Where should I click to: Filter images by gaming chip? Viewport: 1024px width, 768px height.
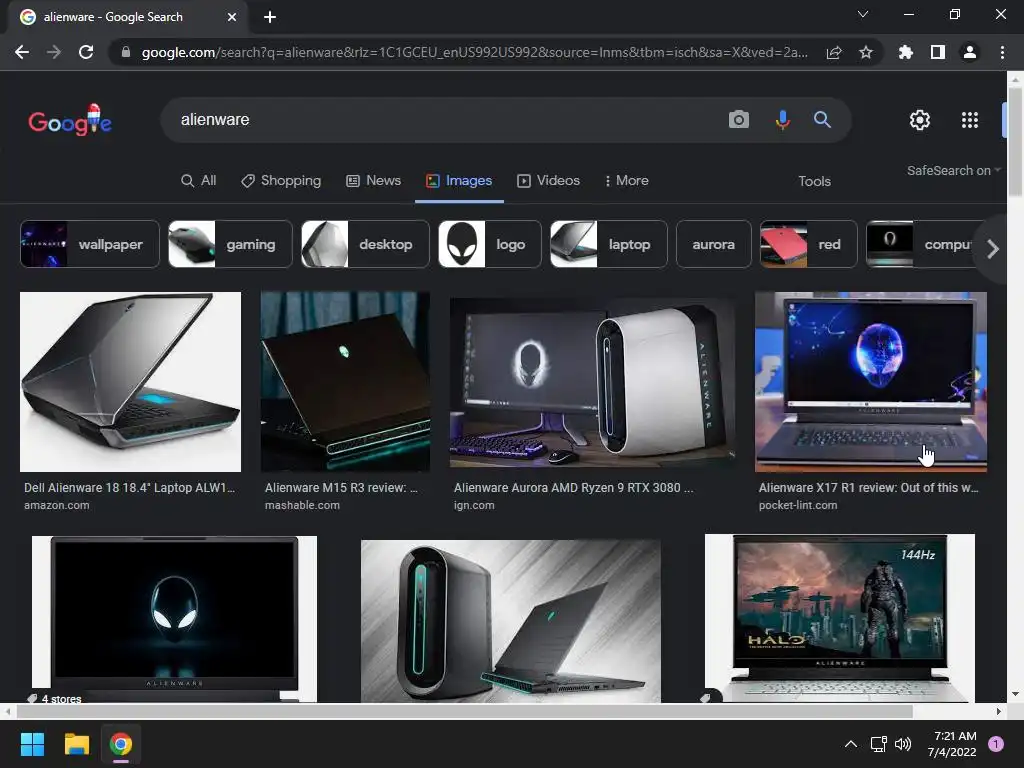(x=230, y=244)
